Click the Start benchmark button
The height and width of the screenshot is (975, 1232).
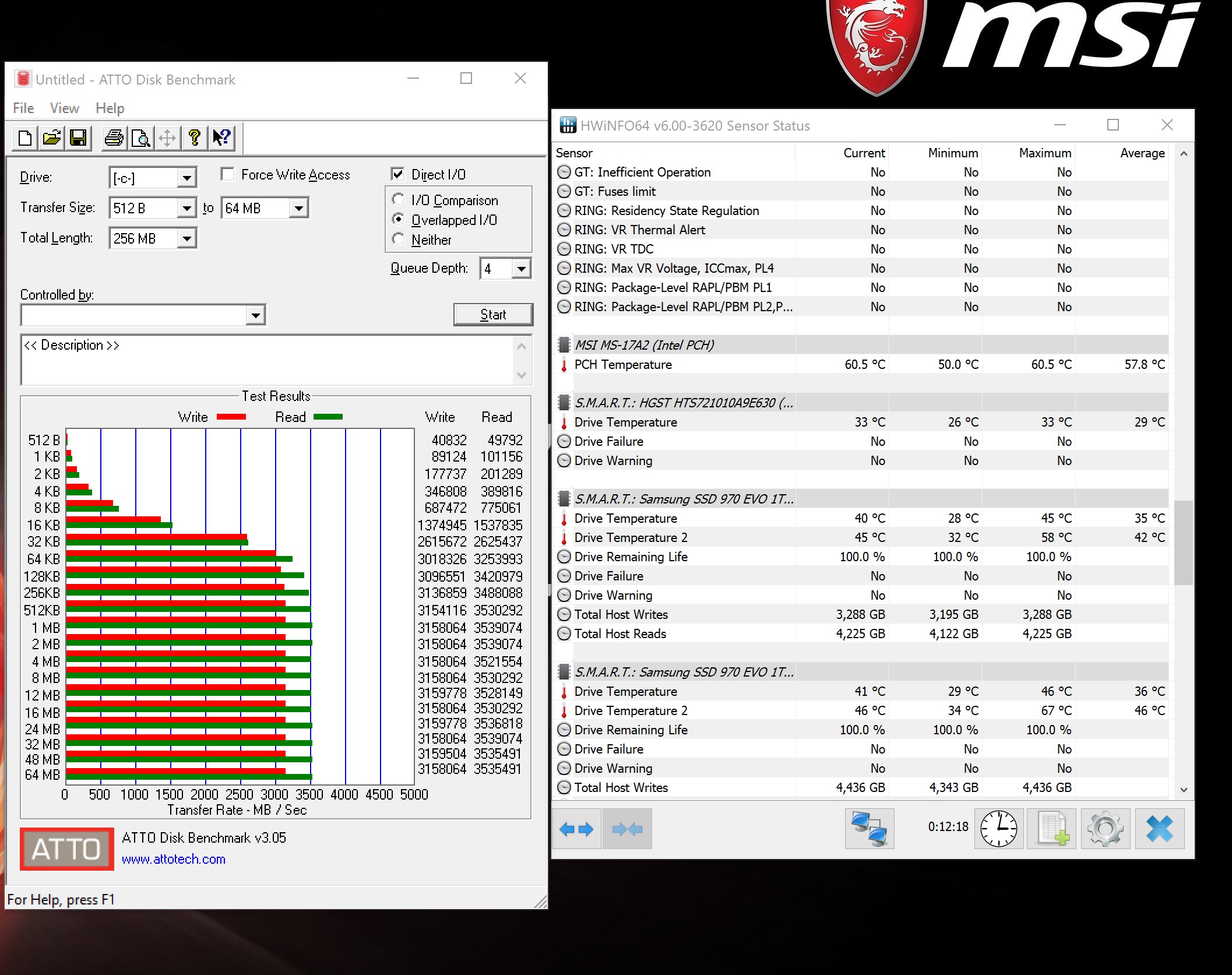(x=493, y=315)
